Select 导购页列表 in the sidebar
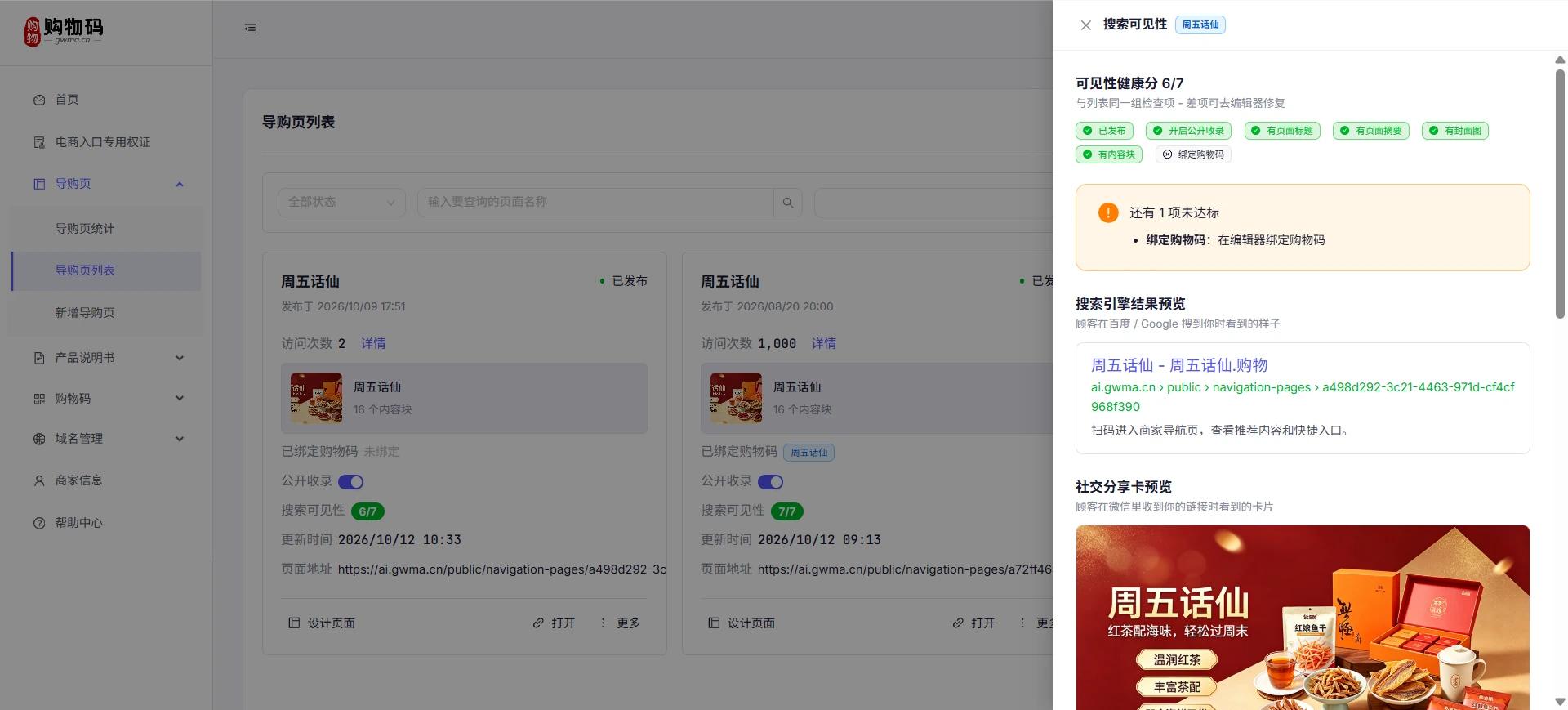 pos(106,270)
